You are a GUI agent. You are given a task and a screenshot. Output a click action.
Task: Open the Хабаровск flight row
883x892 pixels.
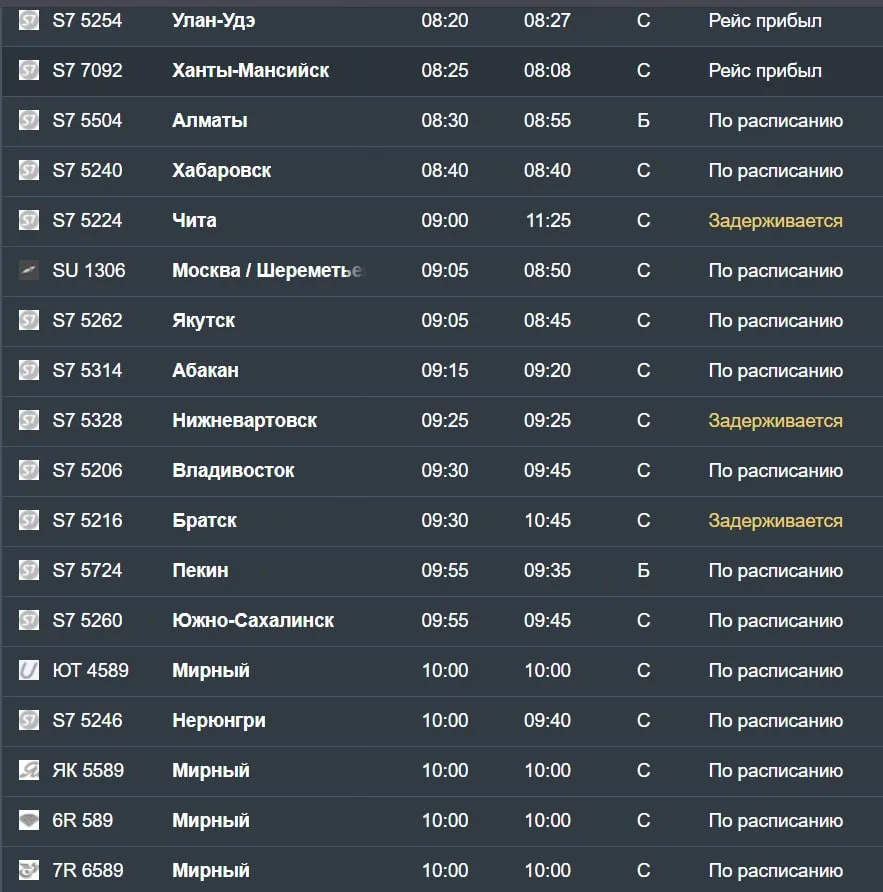tap(442, 171)
